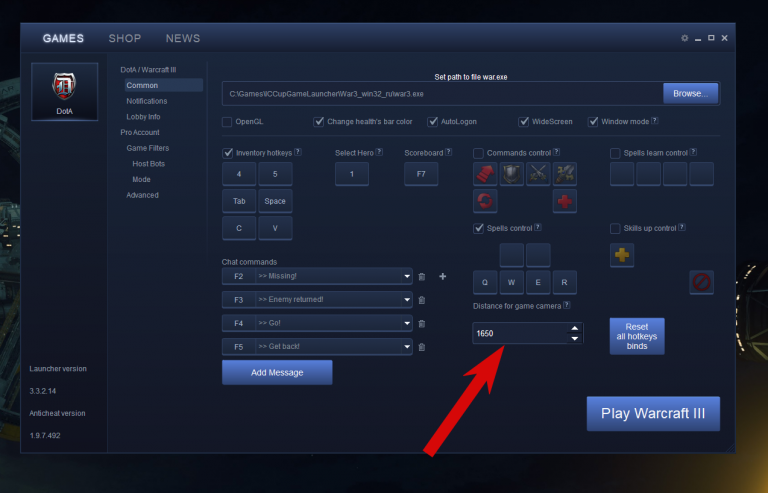Viewport: 768px width, 493px height.
Task: Open help icon for Distance for game camera
Action: pyautogui.click(x=567, y=305)
